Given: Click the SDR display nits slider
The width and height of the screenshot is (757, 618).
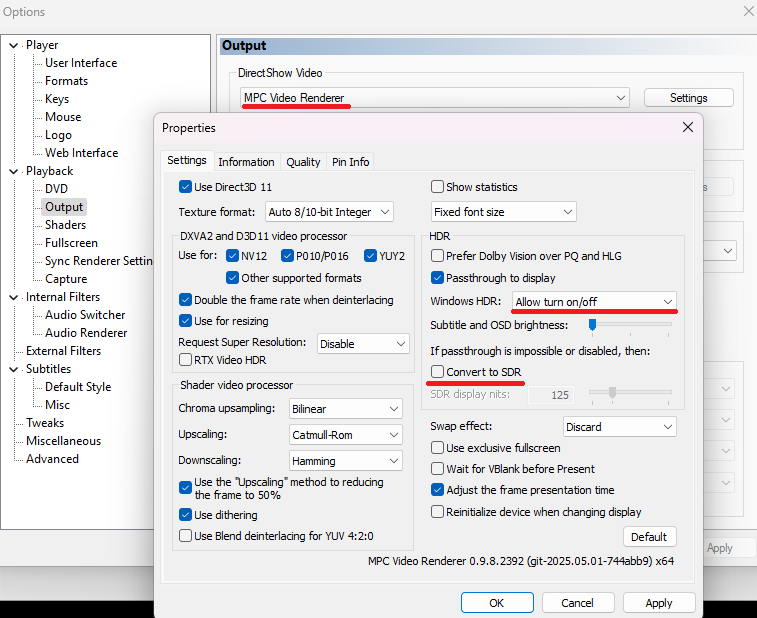Looking at the screenshot, I should [x=630, y=393].
